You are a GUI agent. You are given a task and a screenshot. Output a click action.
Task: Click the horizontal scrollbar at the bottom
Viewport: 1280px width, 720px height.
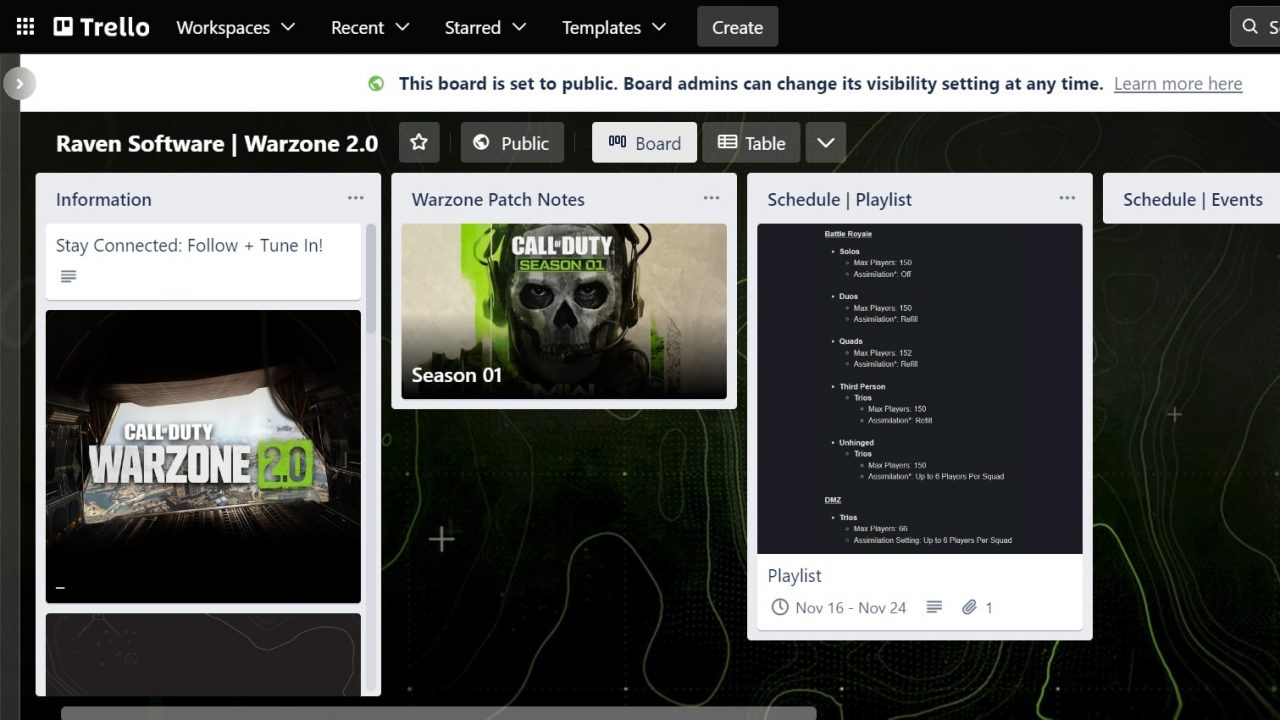(440, 712)
